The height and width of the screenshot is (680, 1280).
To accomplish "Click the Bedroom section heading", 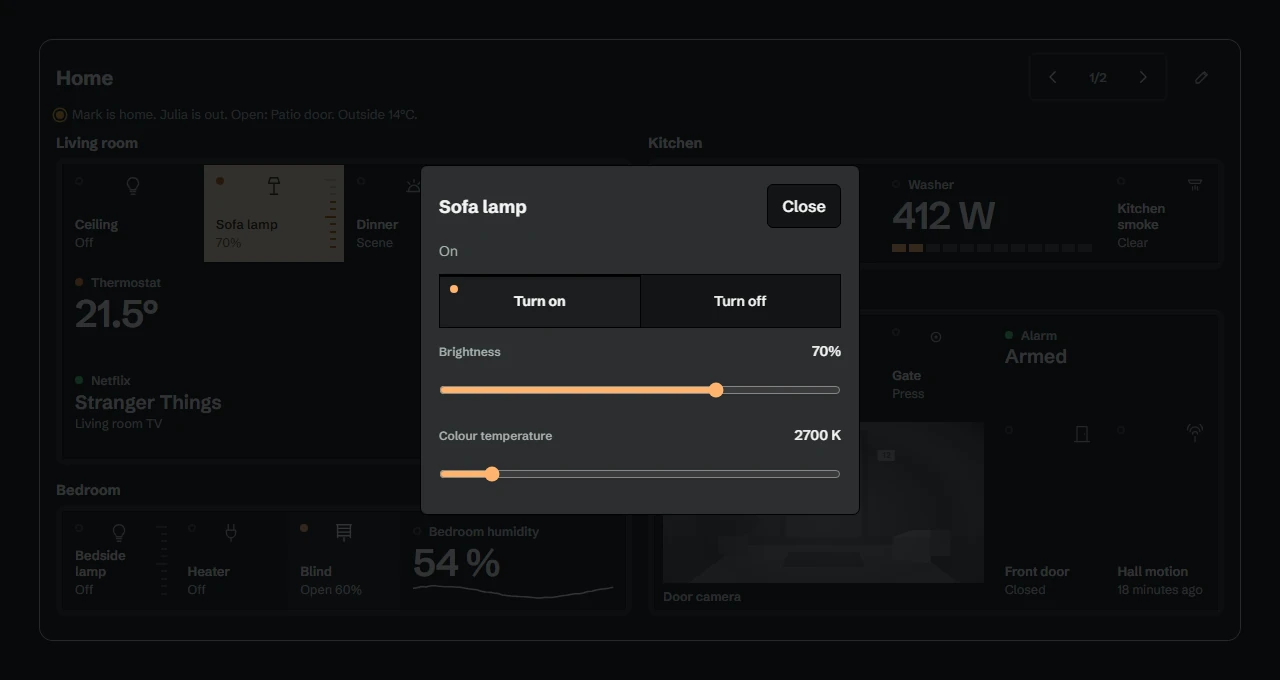I will click(88, 490).
